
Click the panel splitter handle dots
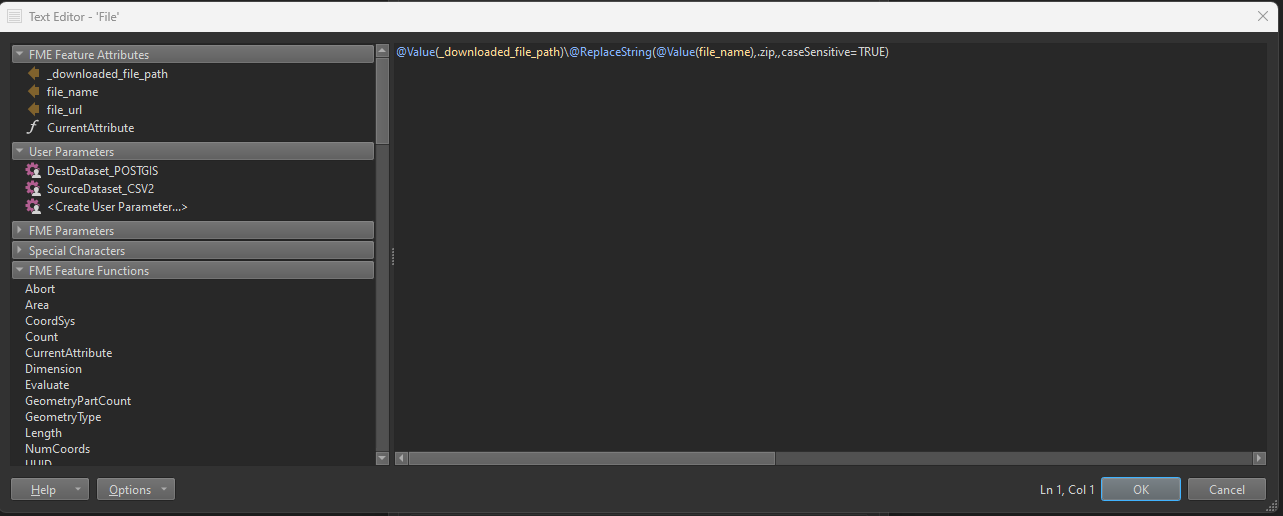tap(392, 257)
